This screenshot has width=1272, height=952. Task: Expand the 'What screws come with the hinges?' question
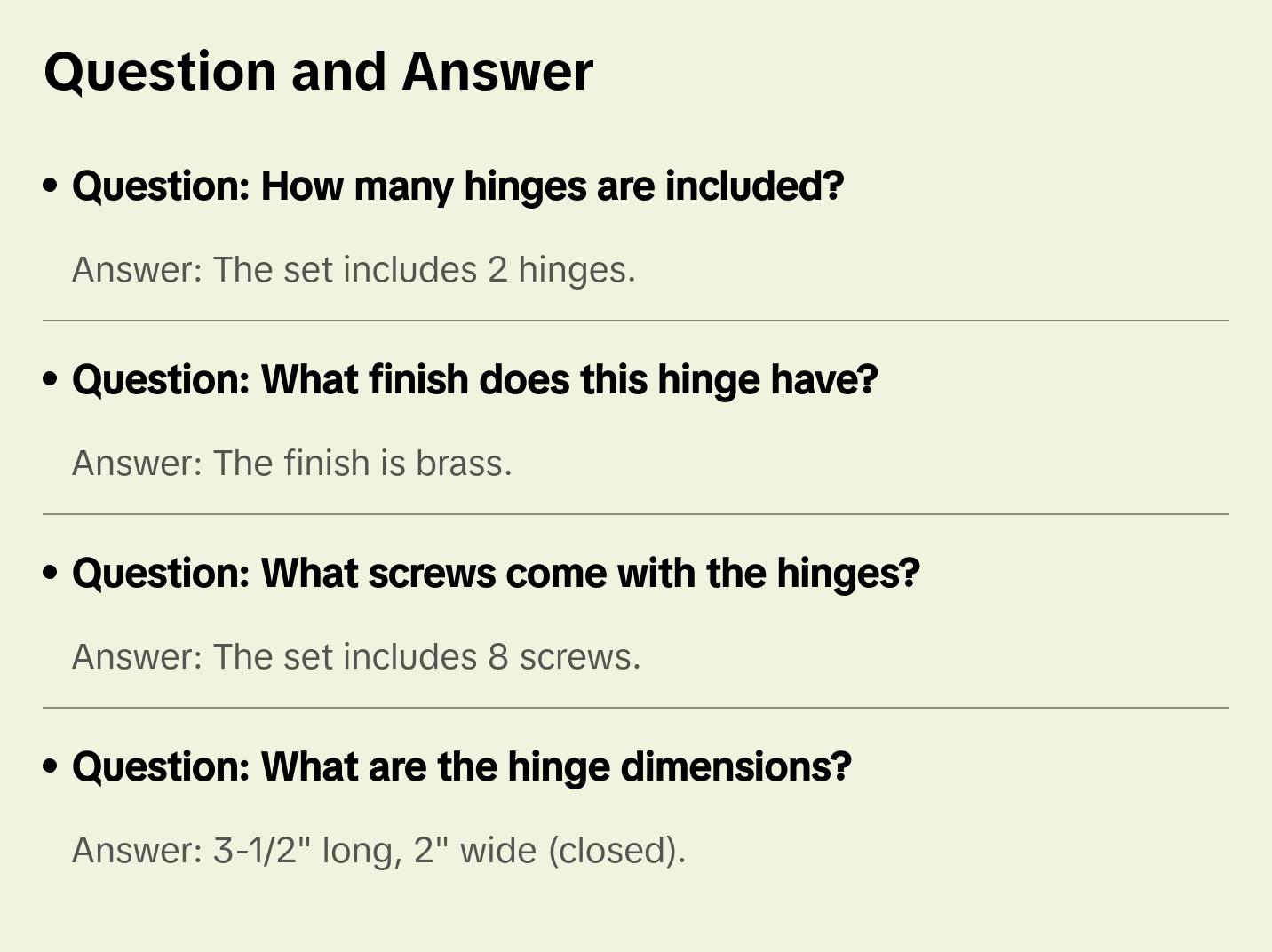coord(496,574)
